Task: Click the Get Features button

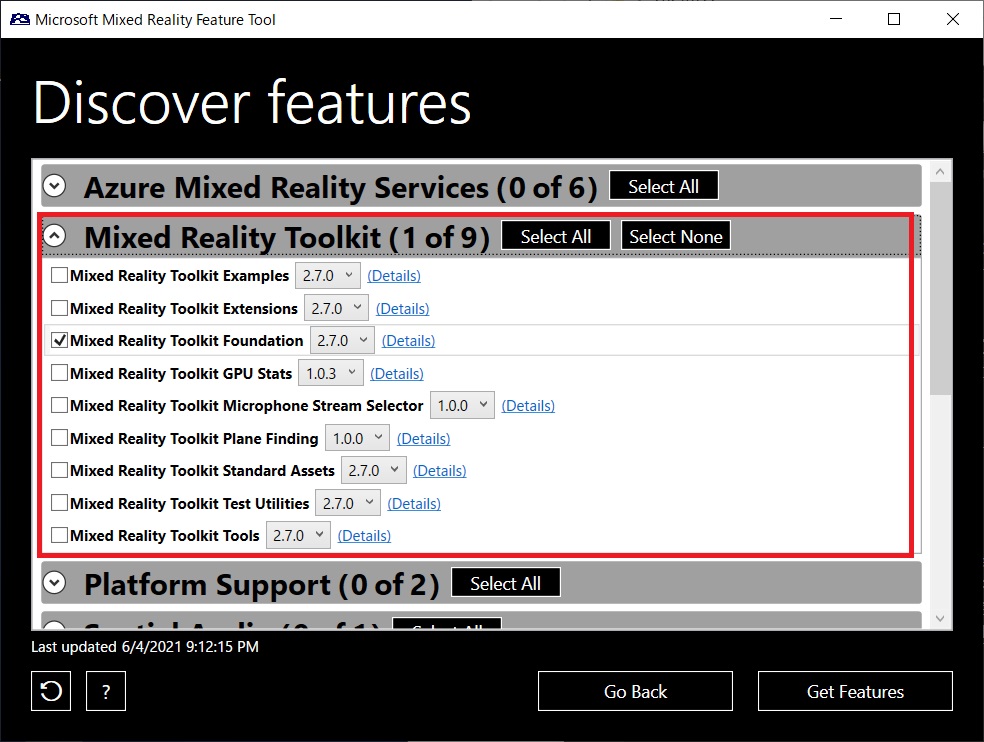Action: tap(855, 691)
